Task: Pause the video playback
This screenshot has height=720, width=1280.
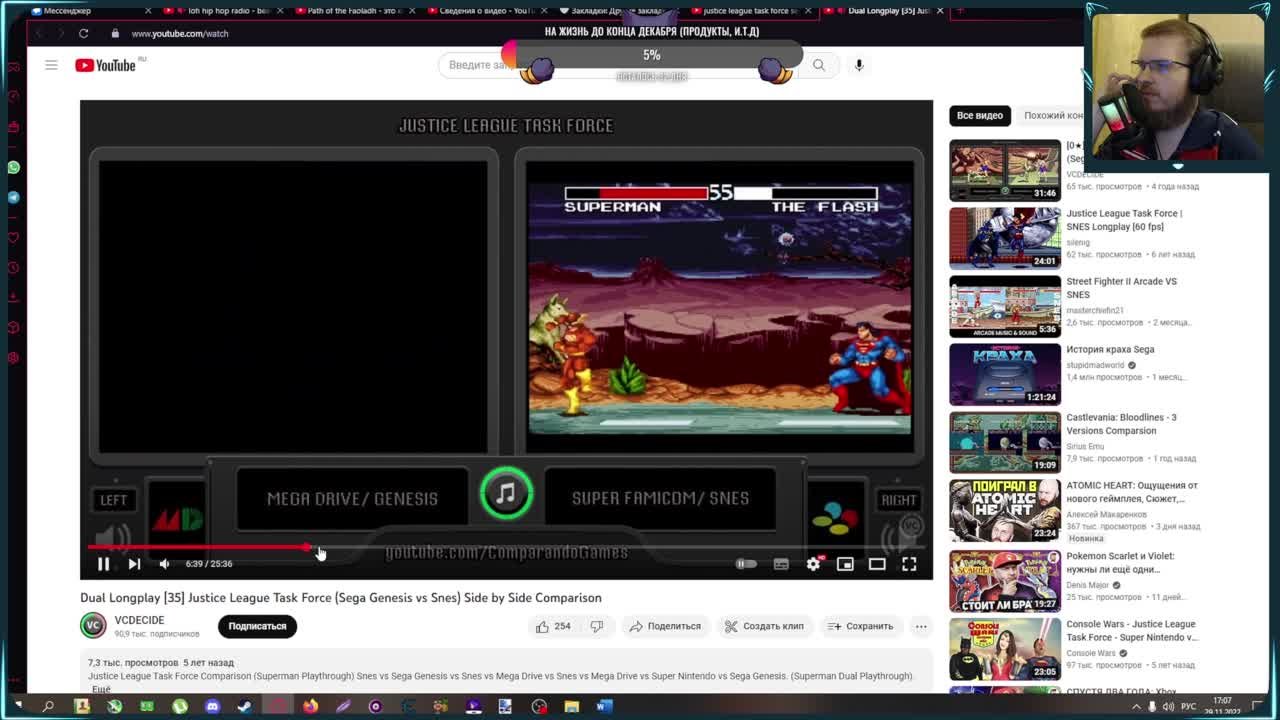Action: pos(103,564)
